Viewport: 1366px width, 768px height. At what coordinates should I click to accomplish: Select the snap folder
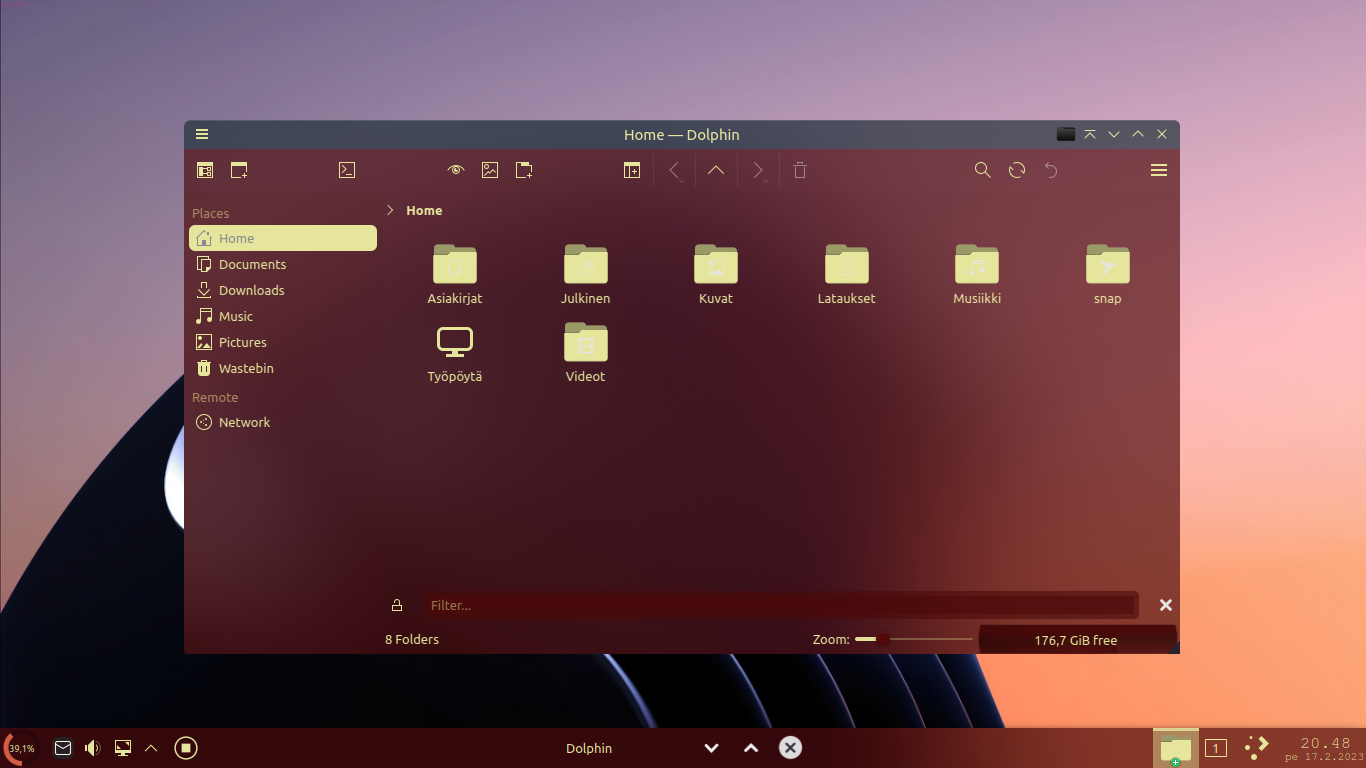pyautogui.click(x=1107, y=274)
